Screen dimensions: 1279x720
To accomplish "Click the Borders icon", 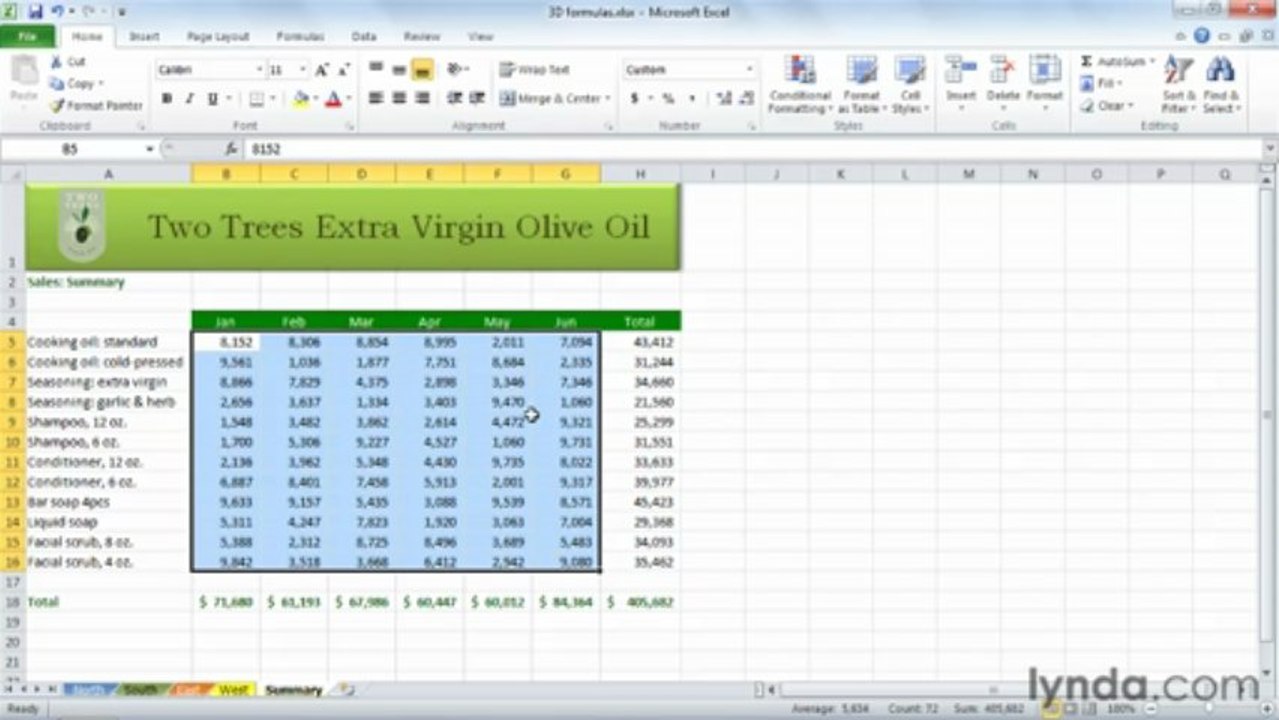I will [256, 99].
